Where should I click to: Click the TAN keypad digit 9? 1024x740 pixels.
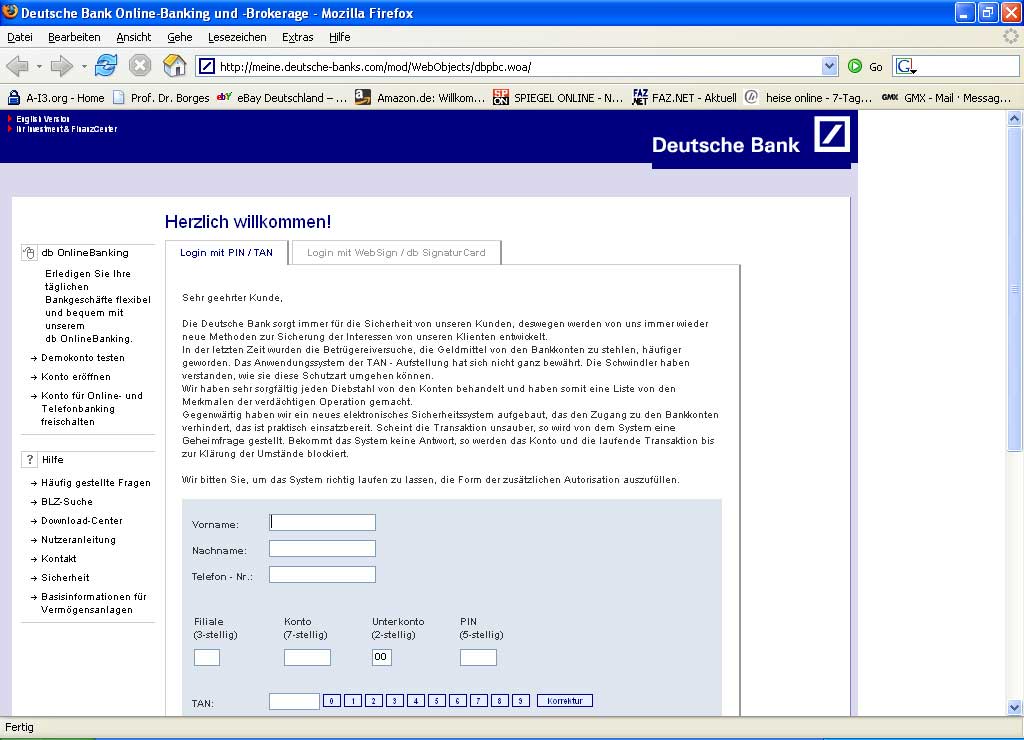click(520, 701)
